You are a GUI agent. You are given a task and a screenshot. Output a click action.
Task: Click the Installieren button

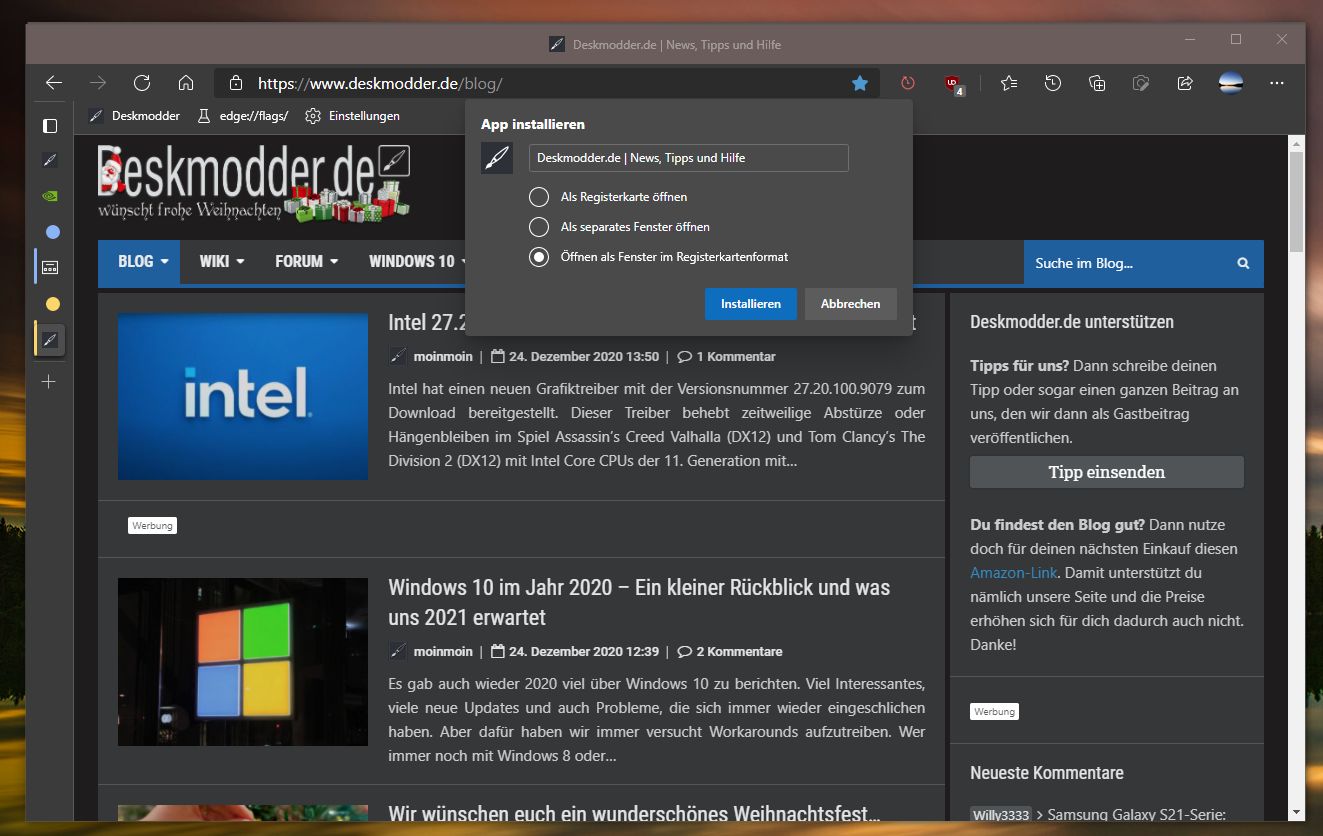[x=750, y=304]
